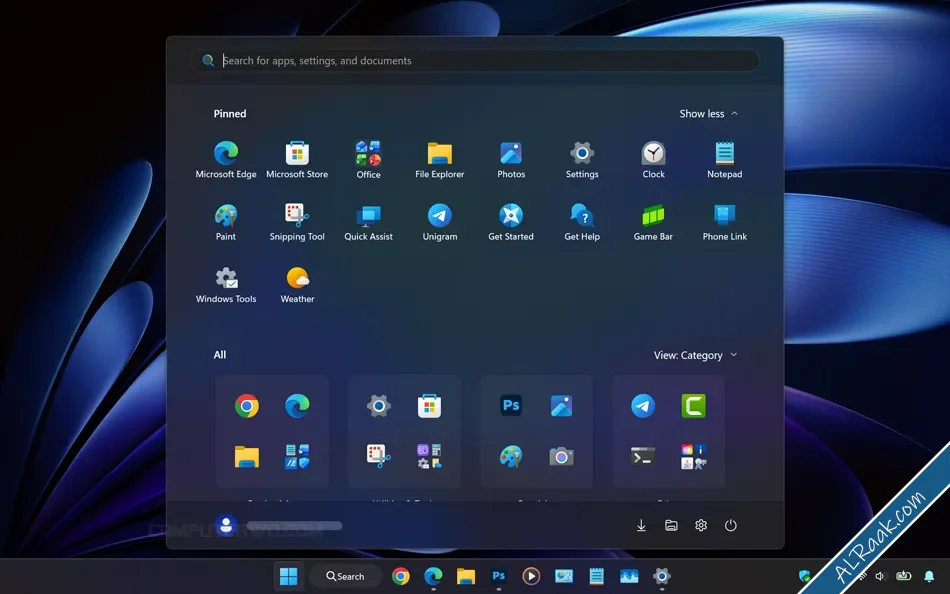
Task: Launch the pinned Notepad app
Action: pos(725,159)
